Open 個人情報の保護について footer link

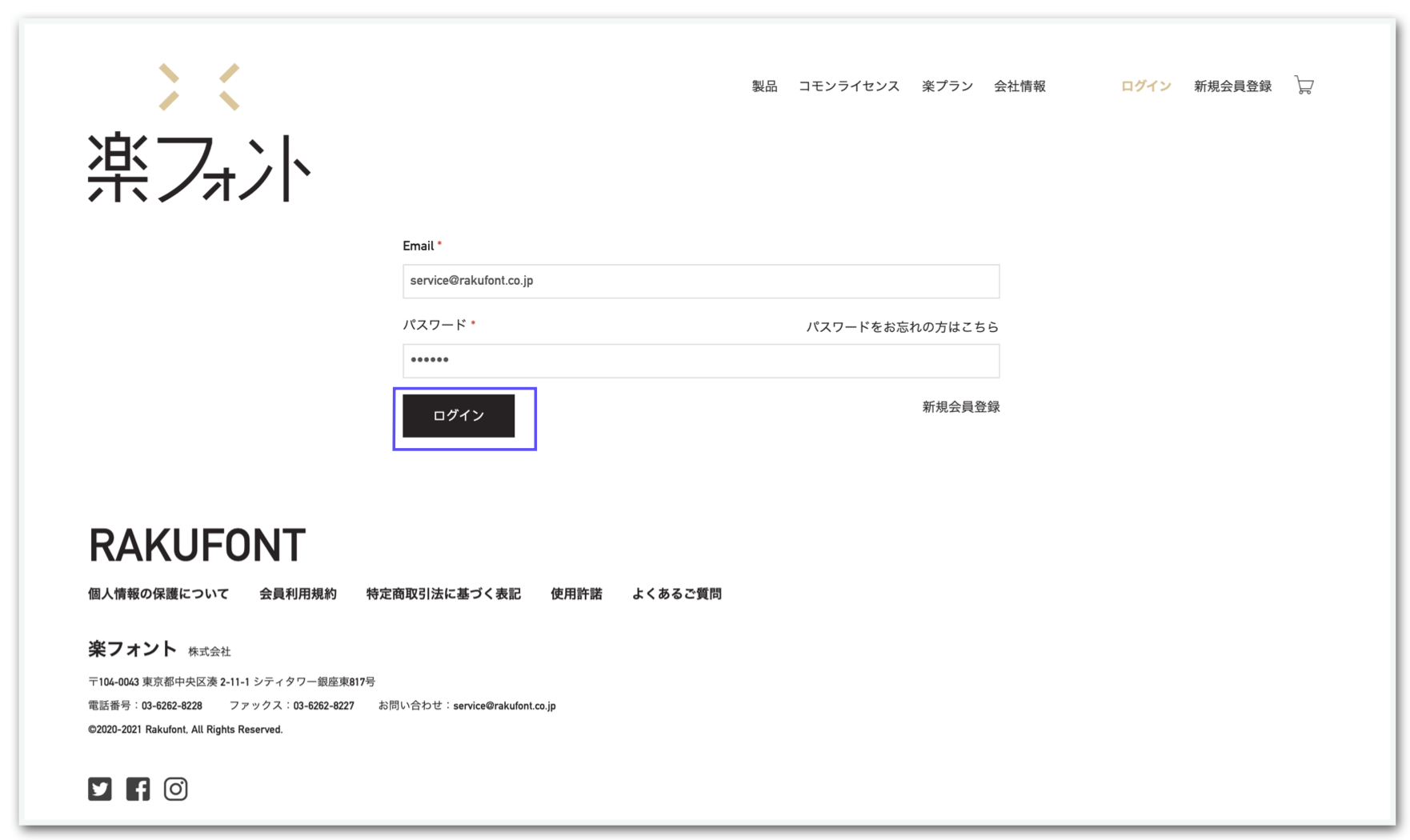coord(158,594)
